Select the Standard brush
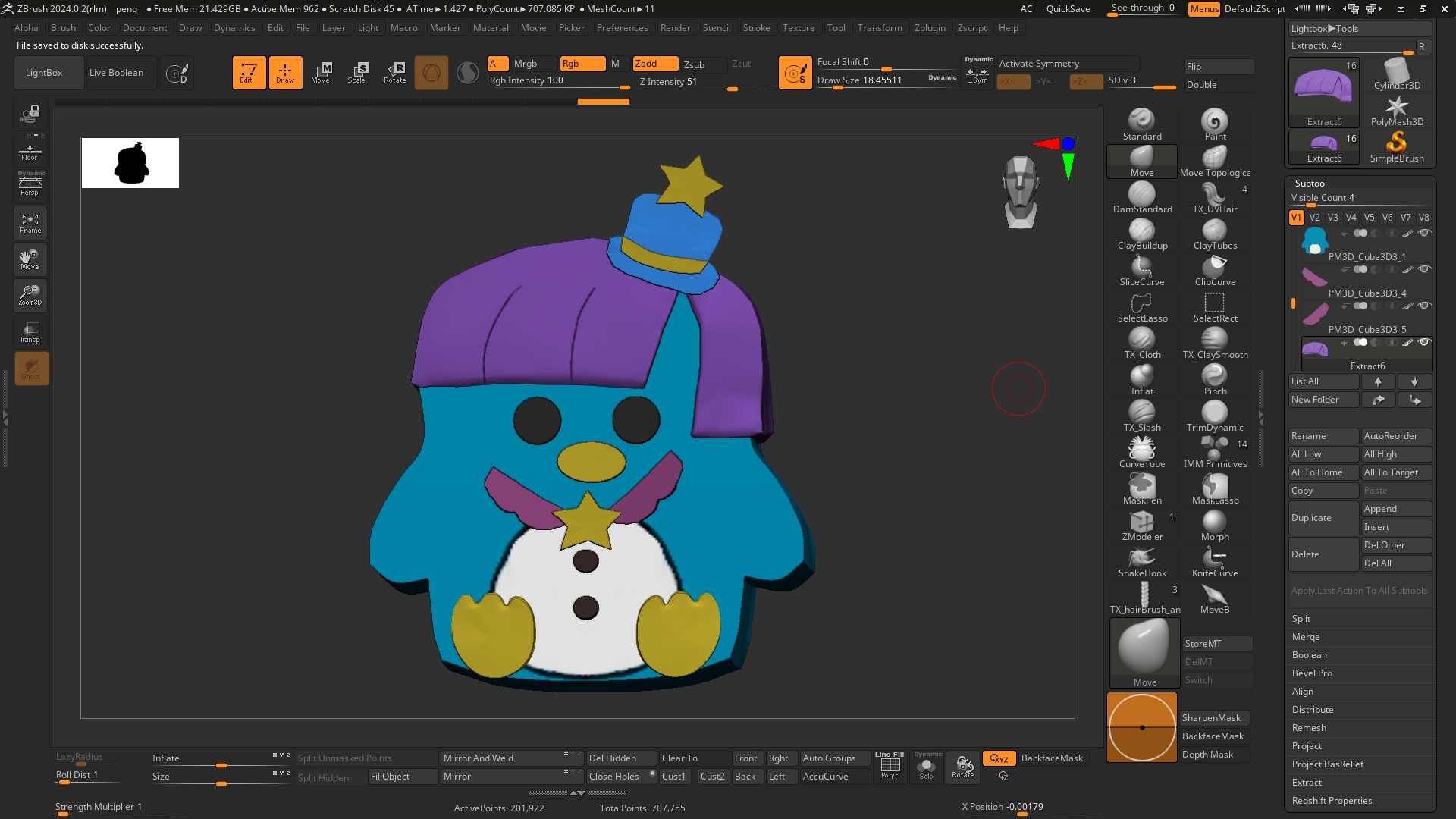Screen dimensions: 1456x819 [1141, 125]
